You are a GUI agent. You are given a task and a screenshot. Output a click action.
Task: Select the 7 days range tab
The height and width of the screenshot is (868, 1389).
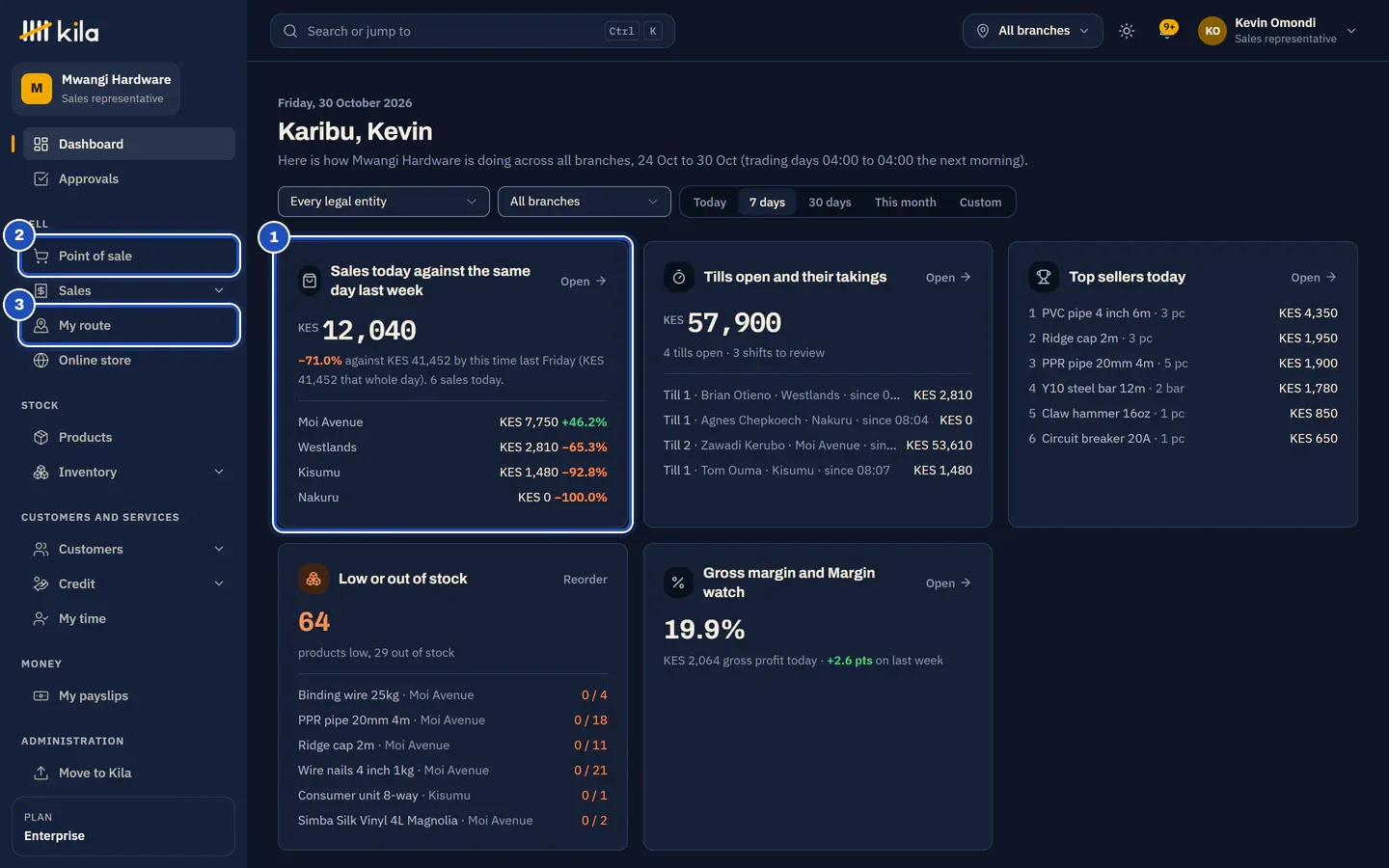coord(767,202)
